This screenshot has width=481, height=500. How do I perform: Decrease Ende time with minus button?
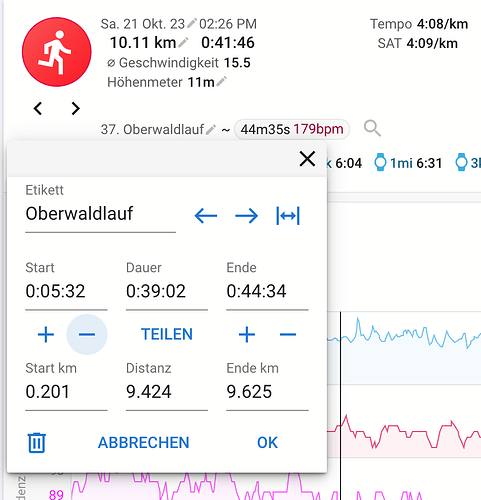pos(288,334)
